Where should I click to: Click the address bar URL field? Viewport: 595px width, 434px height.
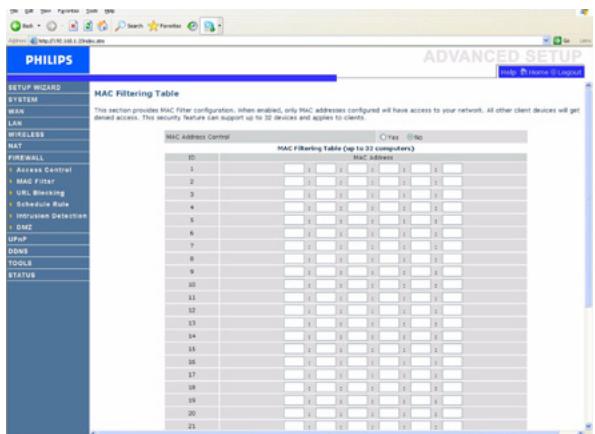point(288,41)
